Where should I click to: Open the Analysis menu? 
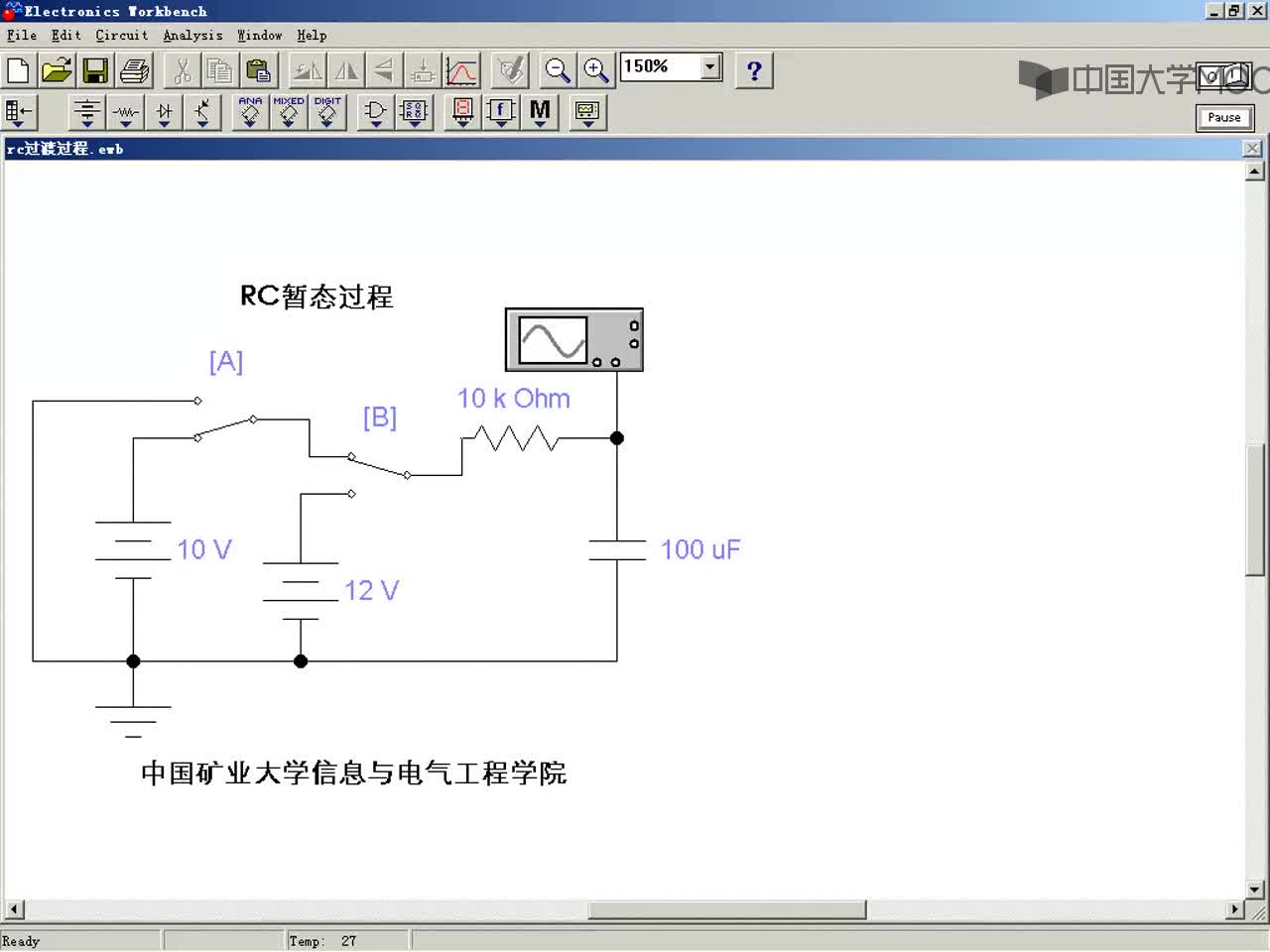tap(192, 35)
